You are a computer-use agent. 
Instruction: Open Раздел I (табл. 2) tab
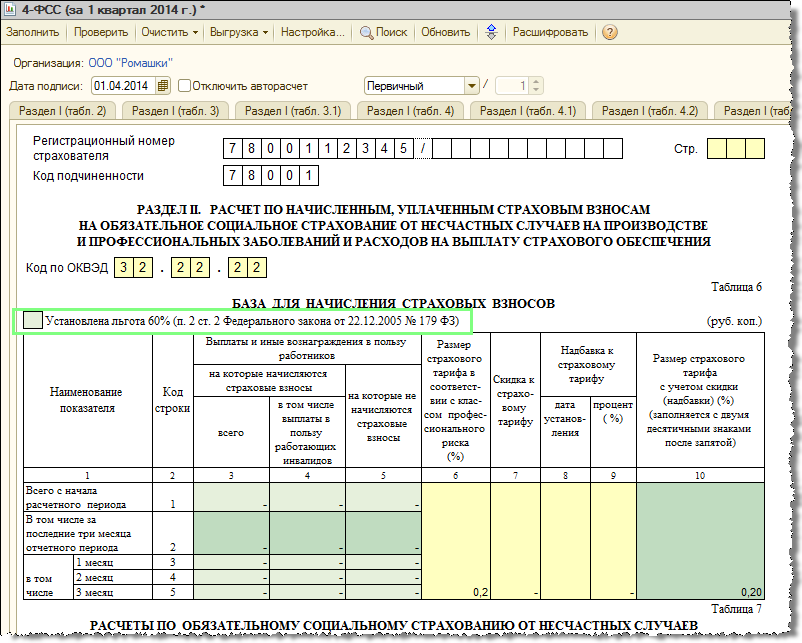(62, 110)
